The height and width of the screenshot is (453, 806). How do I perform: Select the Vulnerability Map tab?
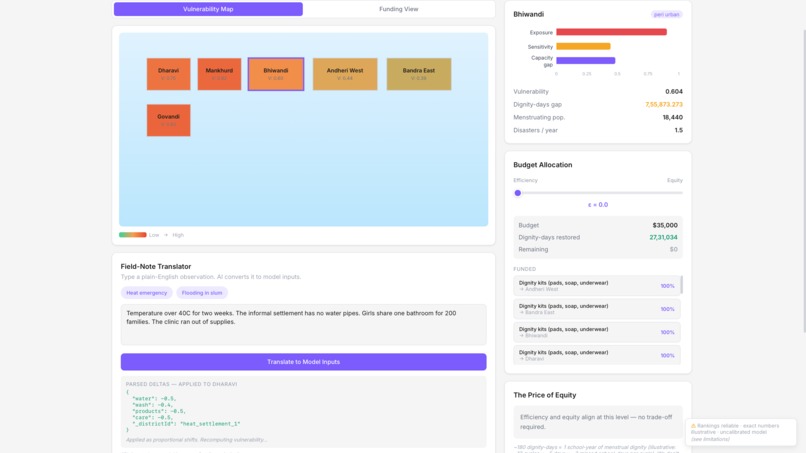[x=208, y=9]
